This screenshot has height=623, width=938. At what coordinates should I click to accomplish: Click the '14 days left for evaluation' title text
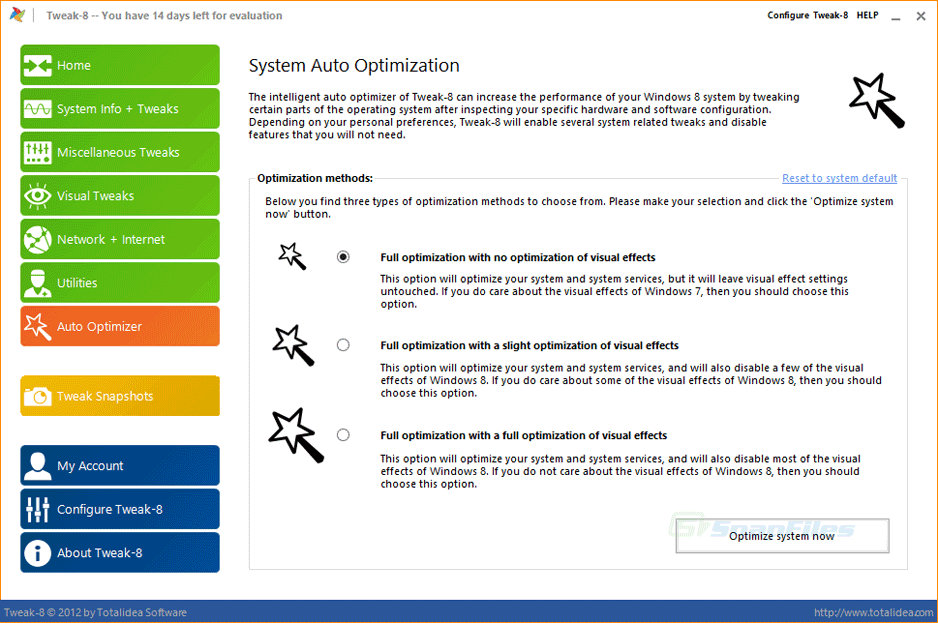(217, 16)
